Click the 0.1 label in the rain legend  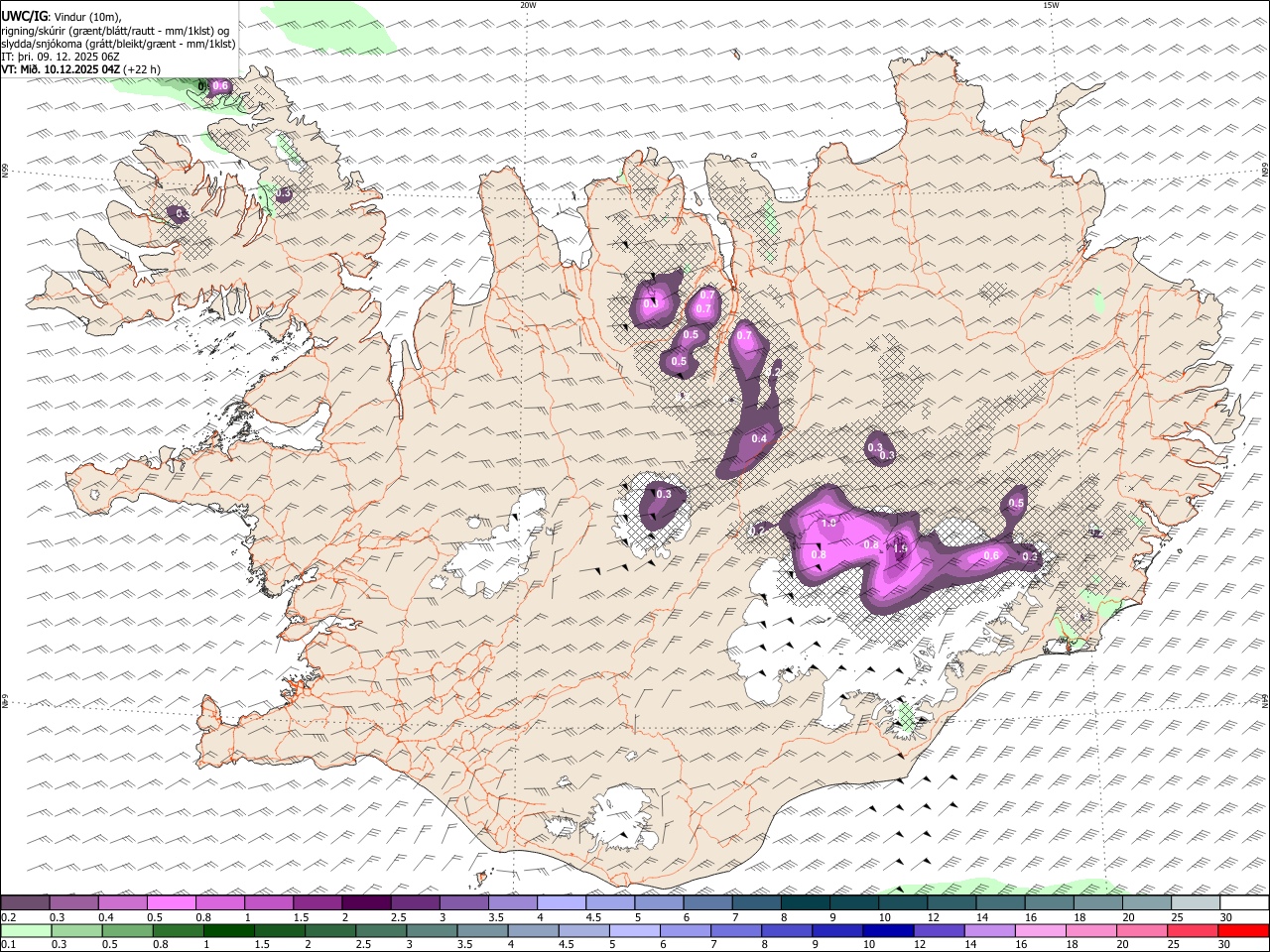9,945
